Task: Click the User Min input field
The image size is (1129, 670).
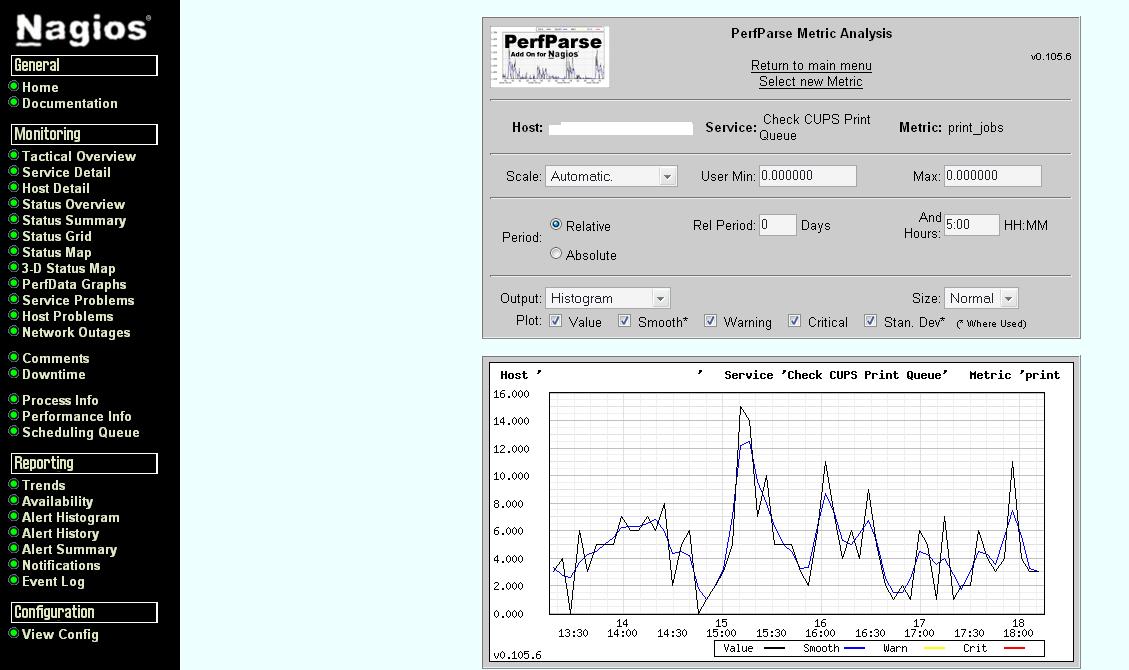Action: 808,176
